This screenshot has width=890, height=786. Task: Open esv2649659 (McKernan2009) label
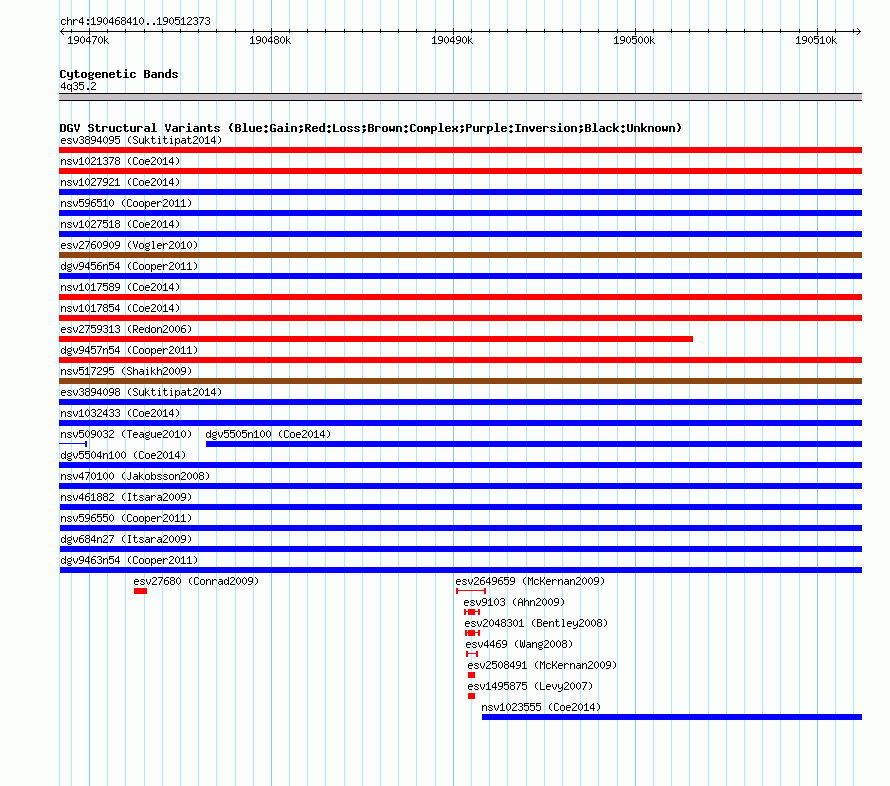530,581
